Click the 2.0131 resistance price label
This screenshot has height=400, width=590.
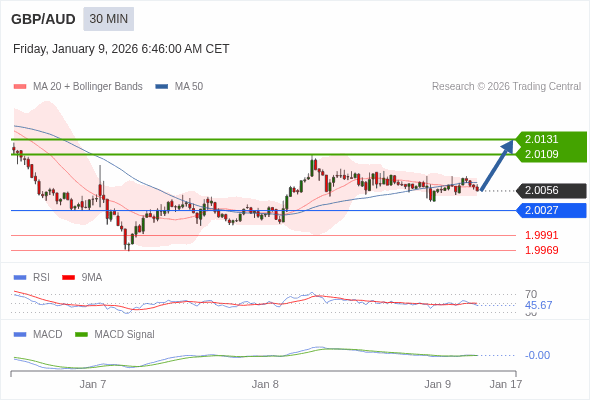541,139
